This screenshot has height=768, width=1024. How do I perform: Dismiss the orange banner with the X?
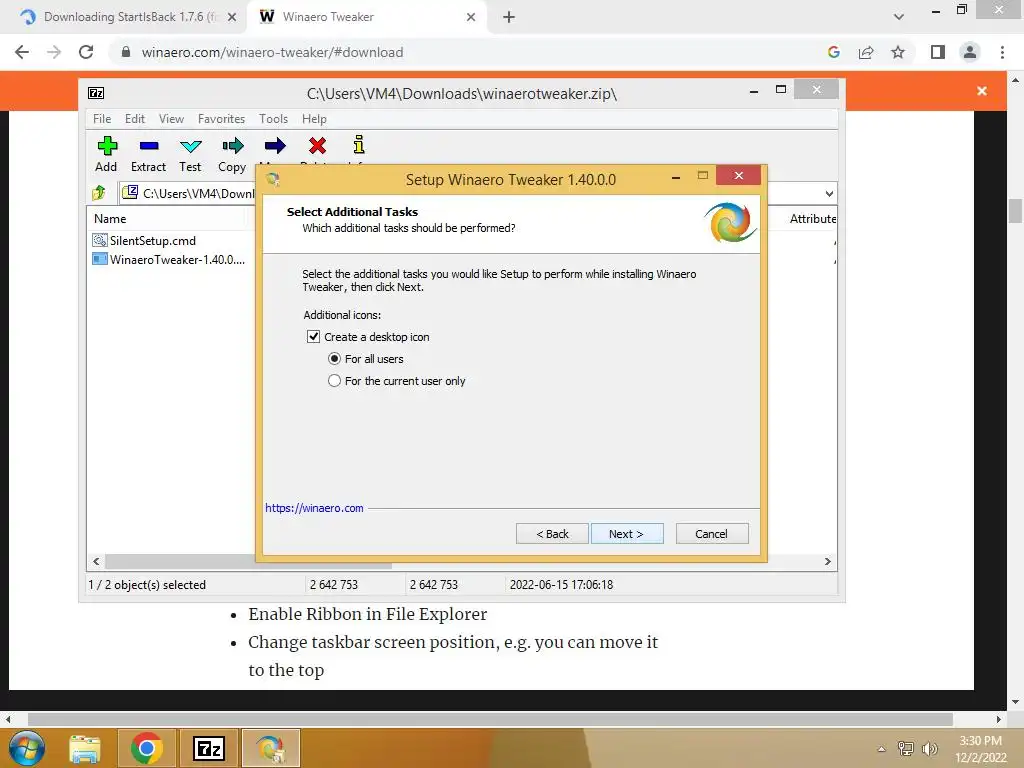[982, 91]
